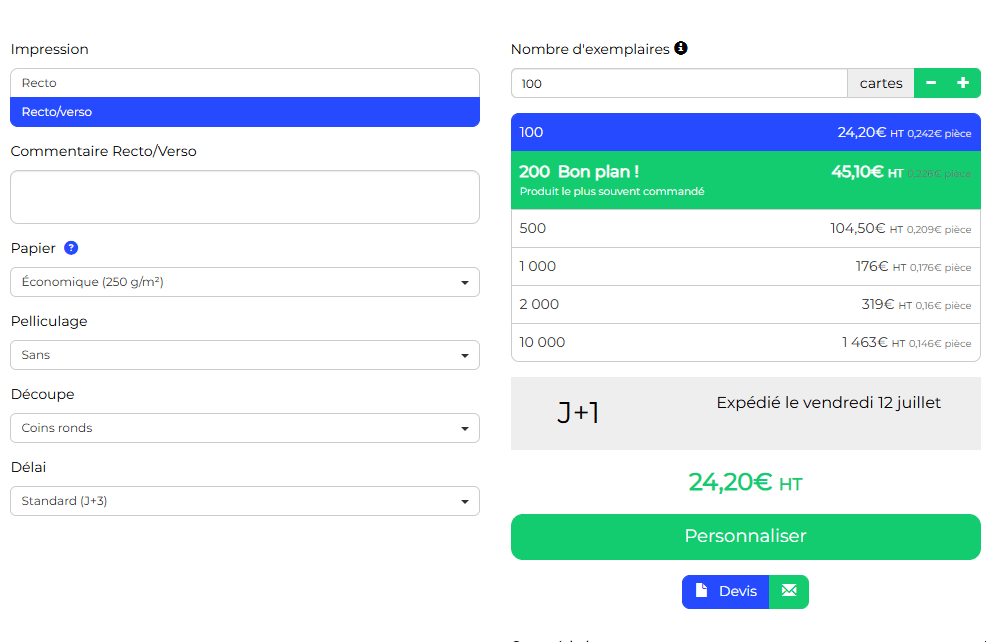Select the 2 000 quantity row
Image resolution: width=986 pixels, height=642 pixels.
(745, 304)
